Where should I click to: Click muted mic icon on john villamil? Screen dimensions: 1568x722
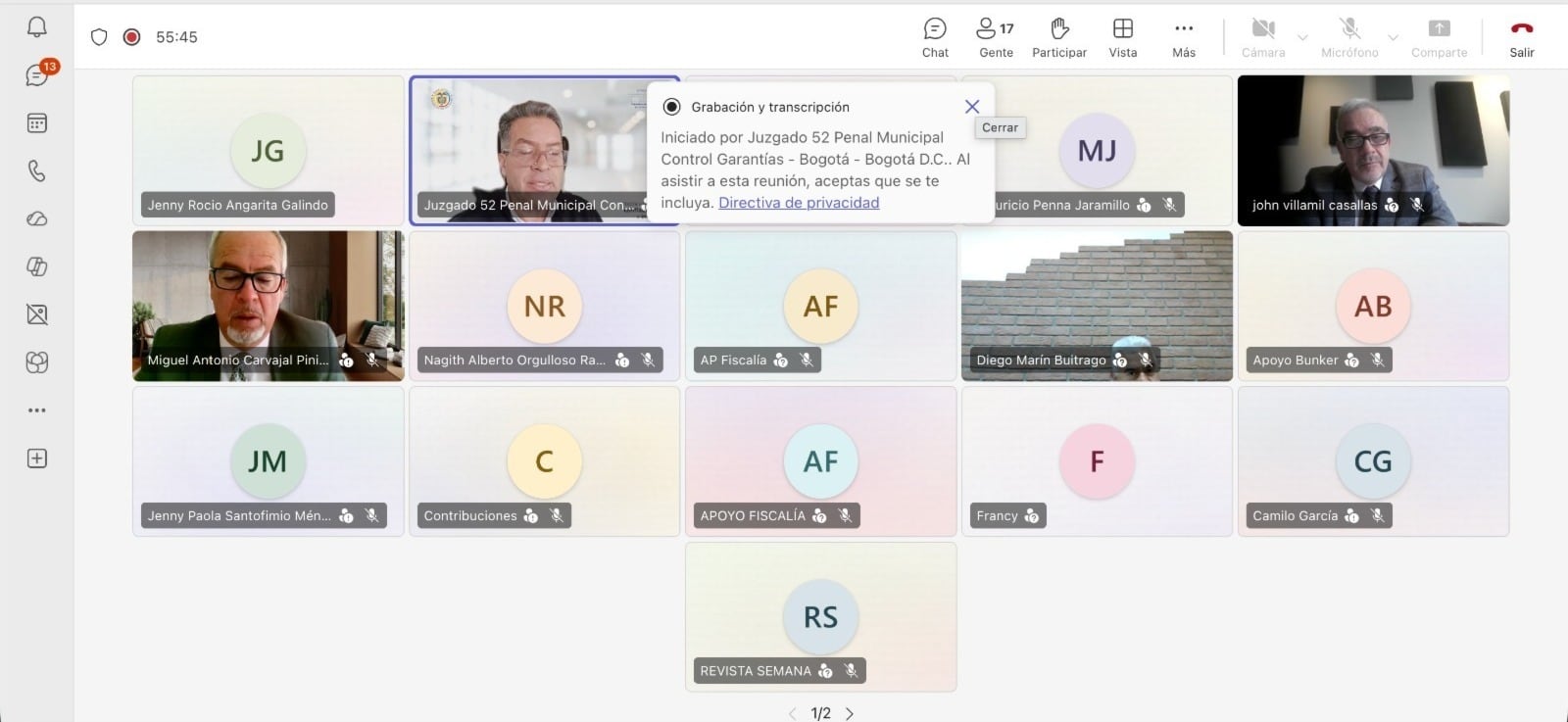pyautogui.click(x=1417, y=205)
